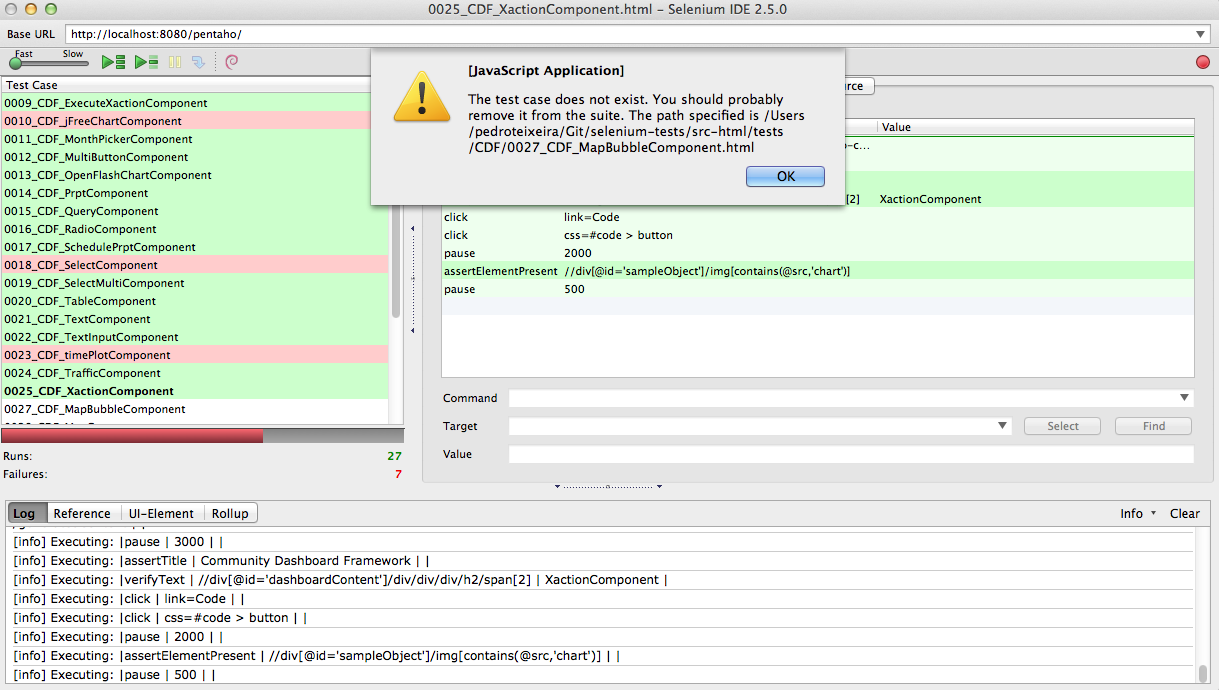Screen dimensions: 1219x690
Task: Select test case 0016_CDF_RadioComponent
Action: [x=195, y=229]
